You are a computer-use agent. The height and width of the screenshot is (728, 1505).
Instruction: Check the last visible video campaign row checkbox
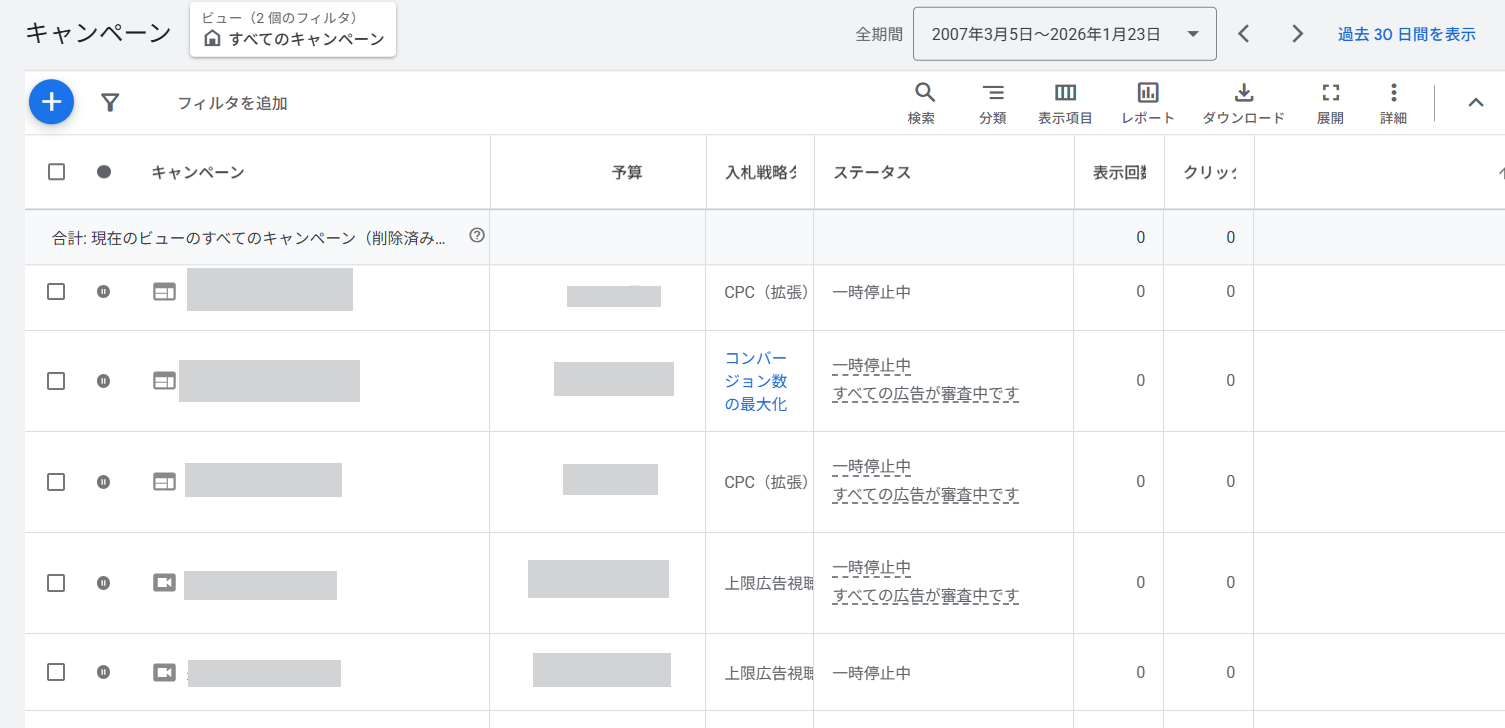(x=57, y=672)
